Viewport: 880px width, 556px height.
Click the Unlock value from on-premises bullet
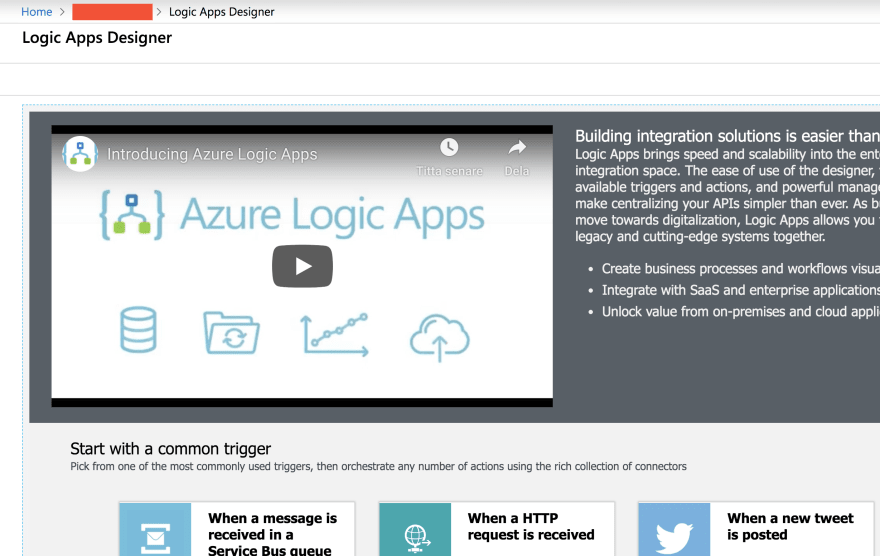[741, 311]
